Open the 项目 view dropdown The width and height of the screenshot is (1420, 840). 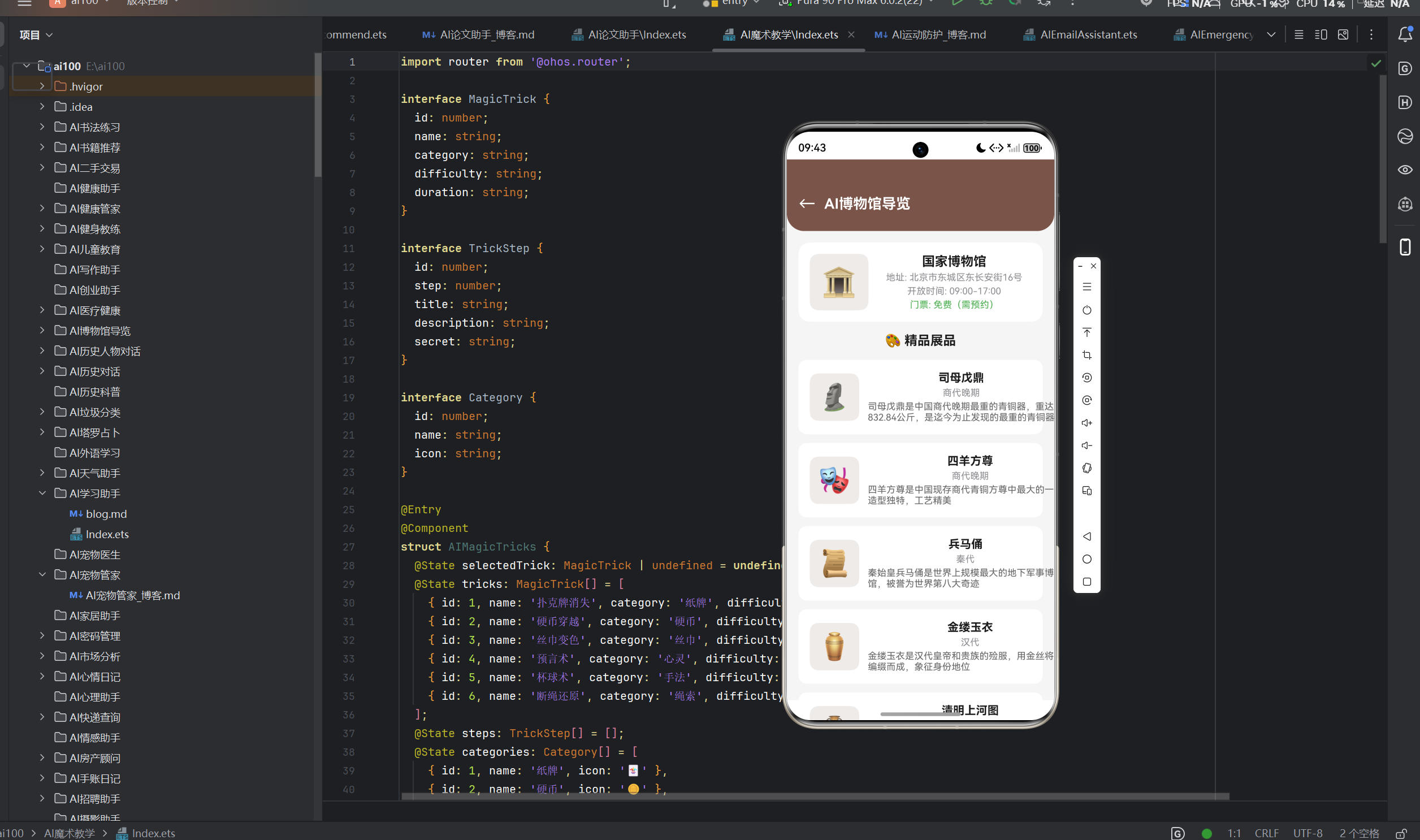pyautogui.click(x=36, y=35)
